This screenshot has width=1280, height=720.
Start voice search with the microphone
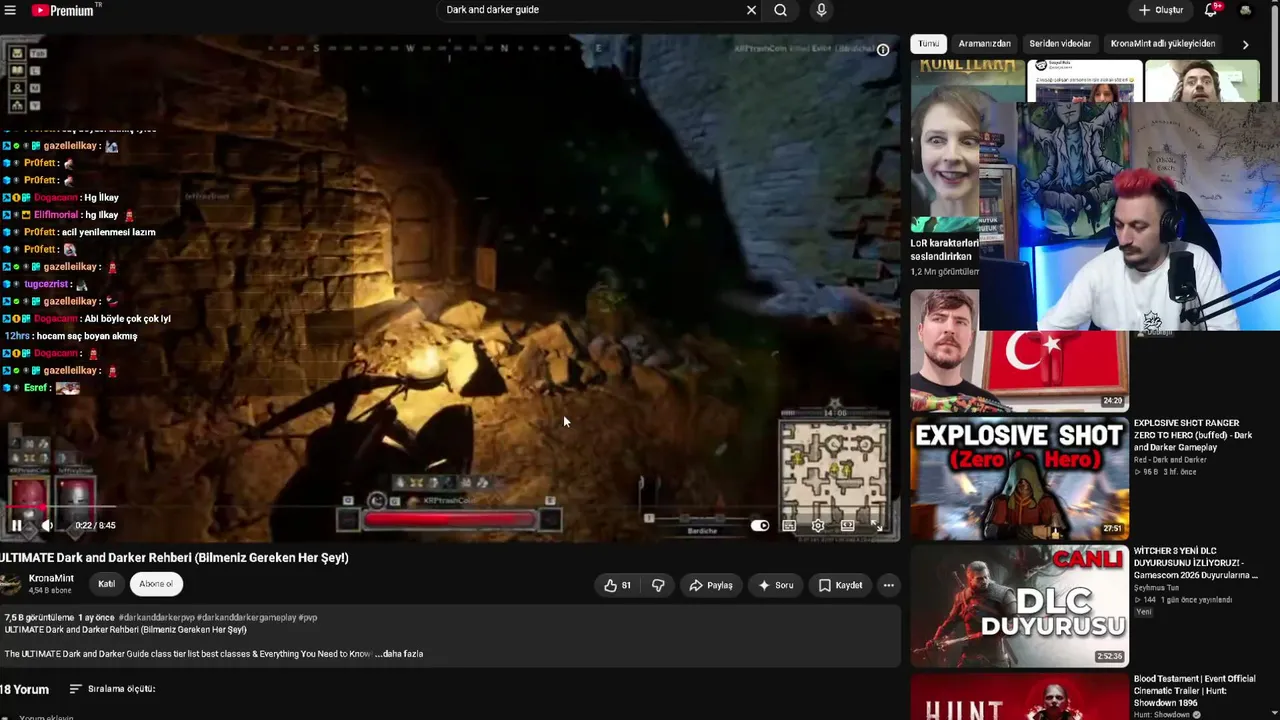(x=821, y=10)
